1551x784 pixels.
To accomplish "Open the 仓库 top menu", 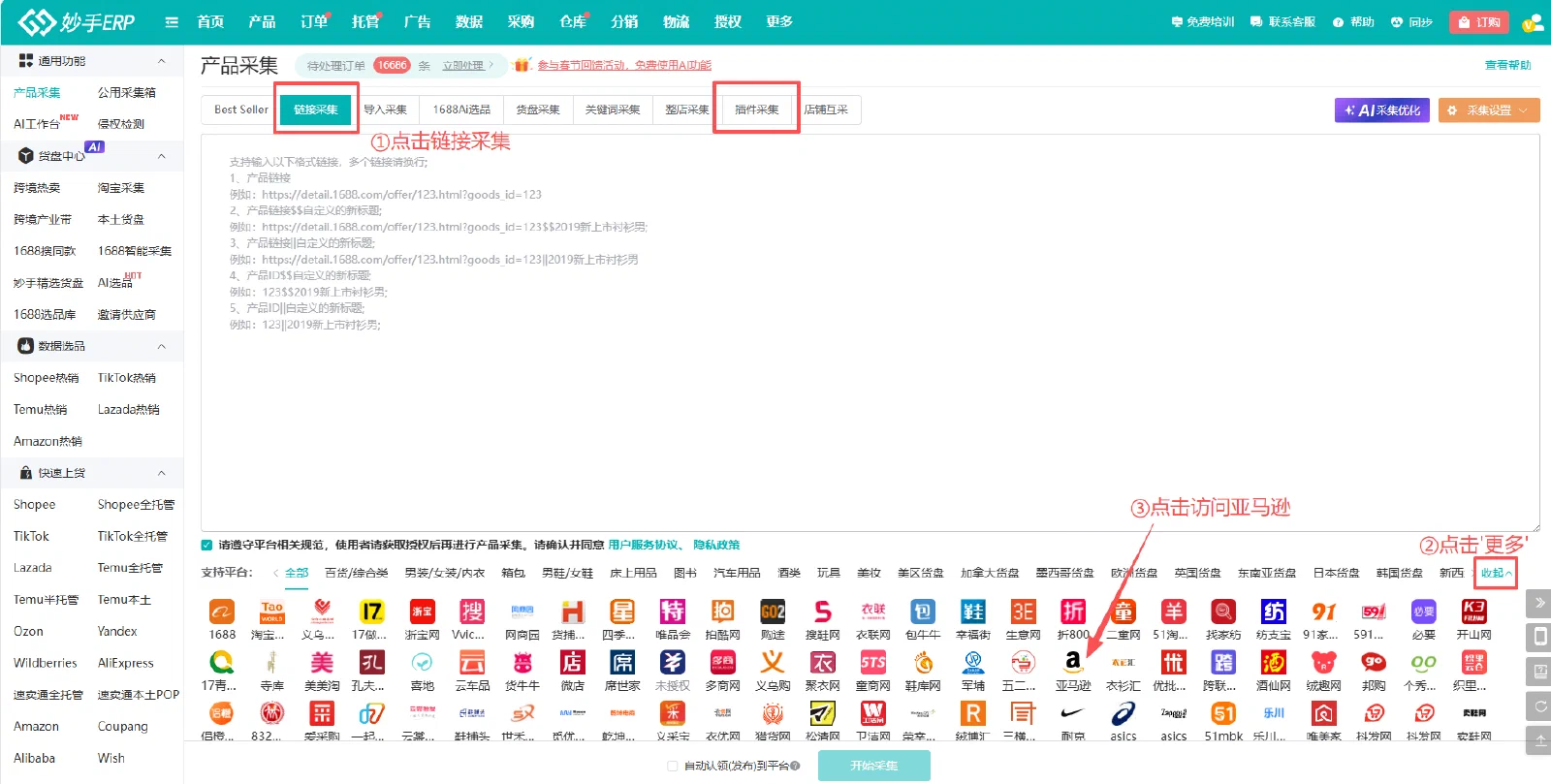I will [x=573, y=22].
